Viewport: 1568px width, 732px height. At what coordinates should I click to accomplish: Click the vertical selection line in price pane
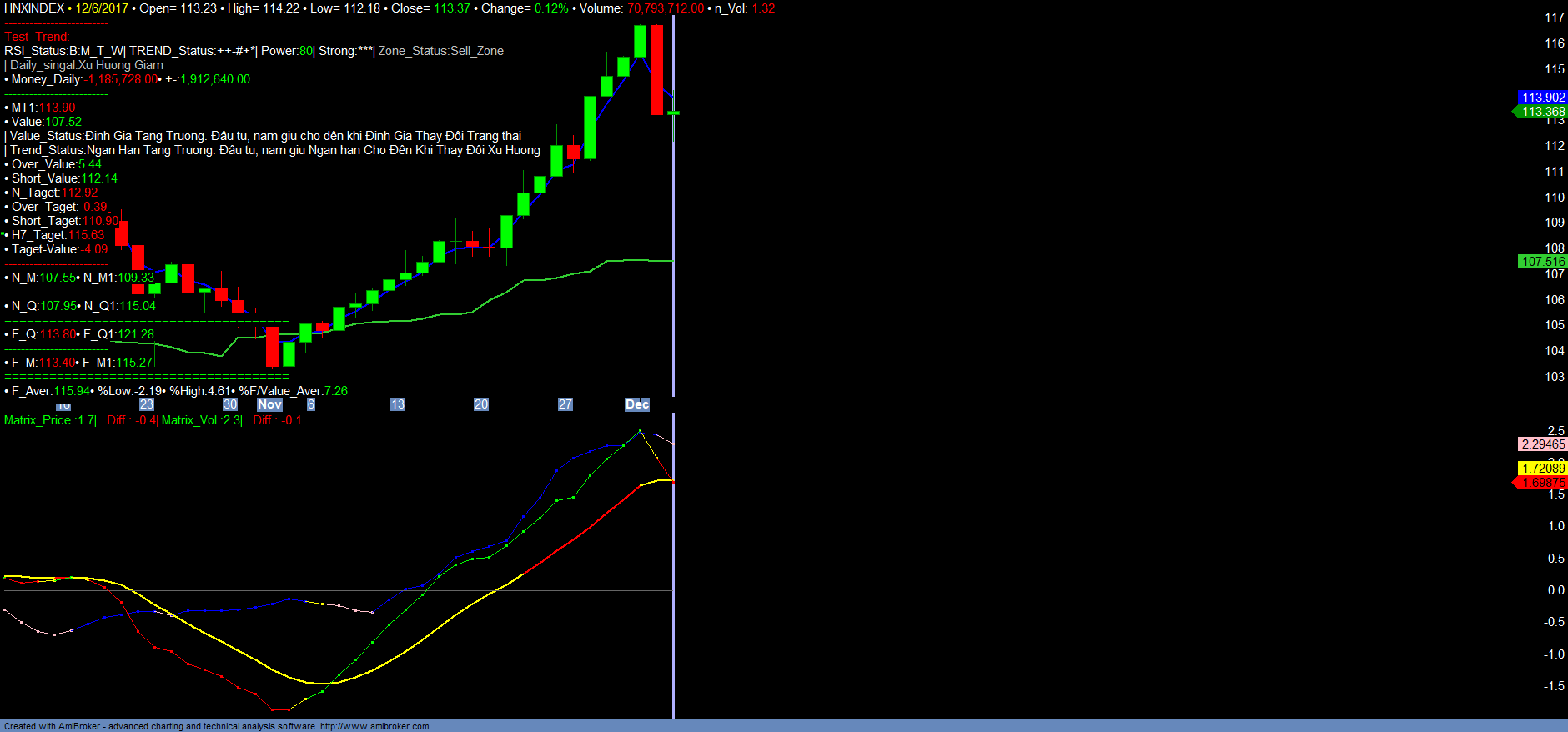pos(673,250)
